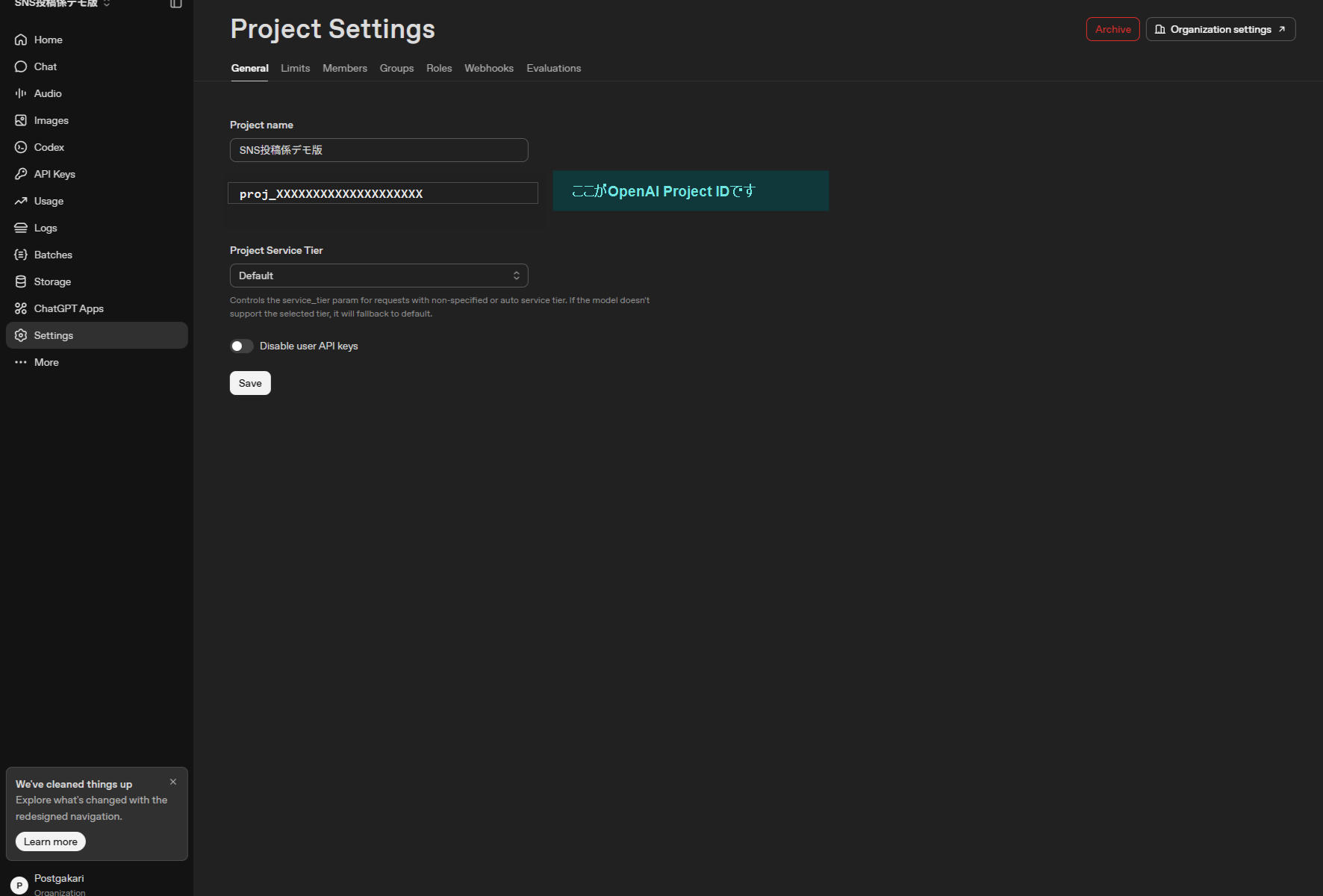Click Learn more in the notice
Viewport: 1323px width, 896px height.
(51, 841)
